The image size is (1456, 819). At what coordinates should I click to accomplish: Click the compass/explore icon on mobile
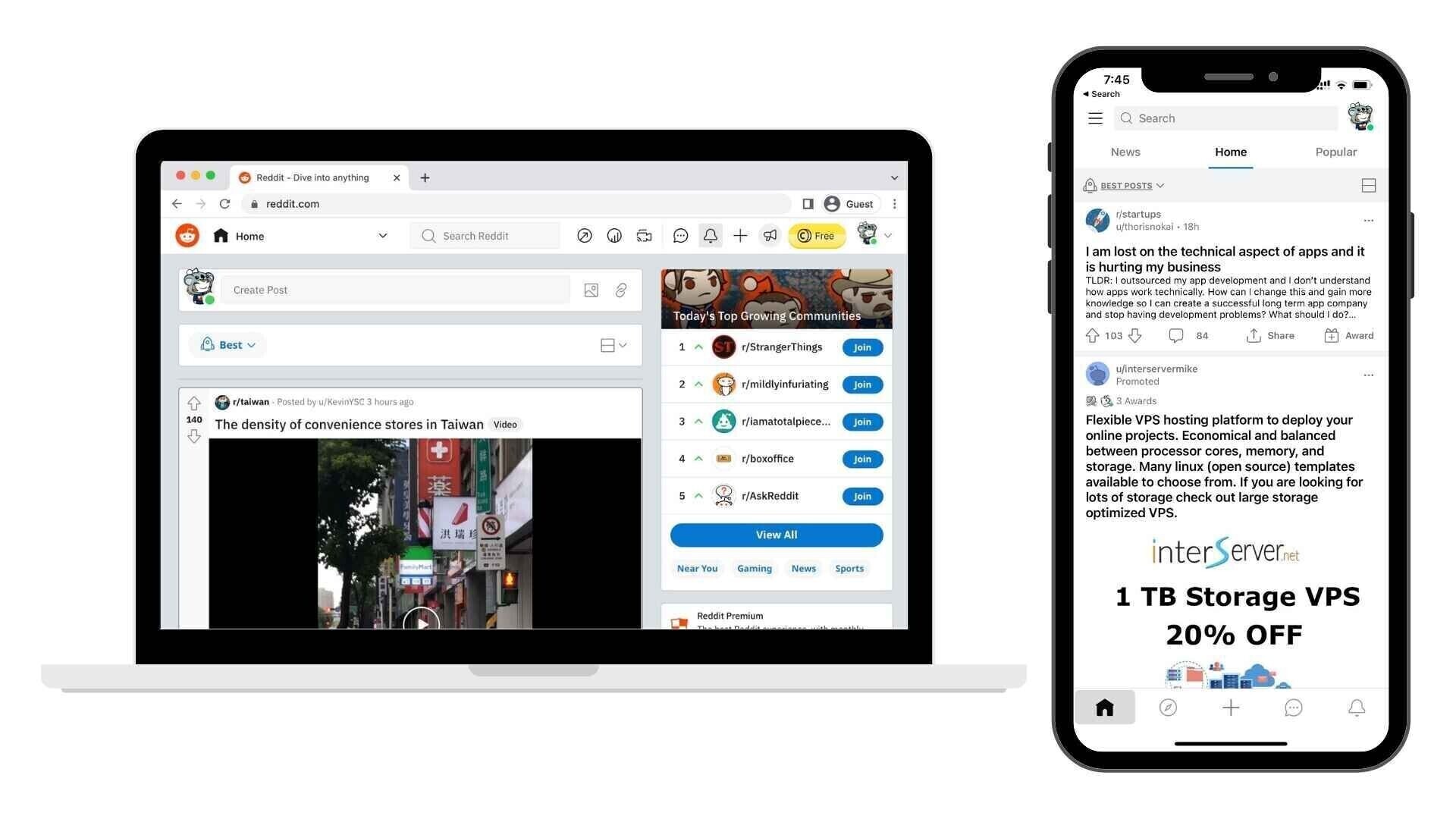(x=1168, y=707)
